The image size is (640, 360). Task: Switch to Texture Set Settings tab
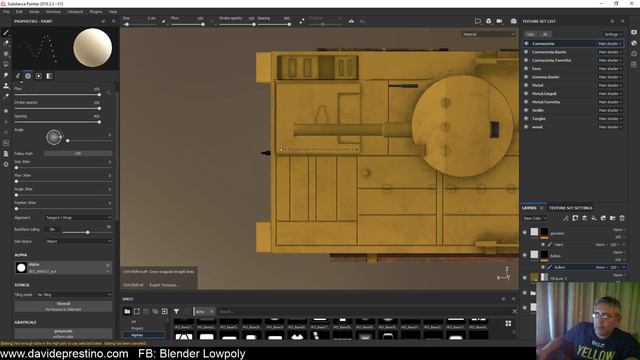point(570,208)
